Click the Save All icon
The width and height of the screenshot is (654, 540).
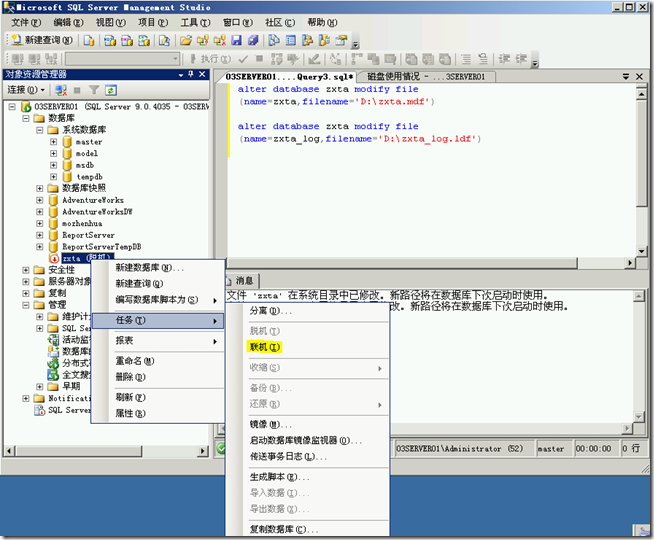click(x=253, y=40)
